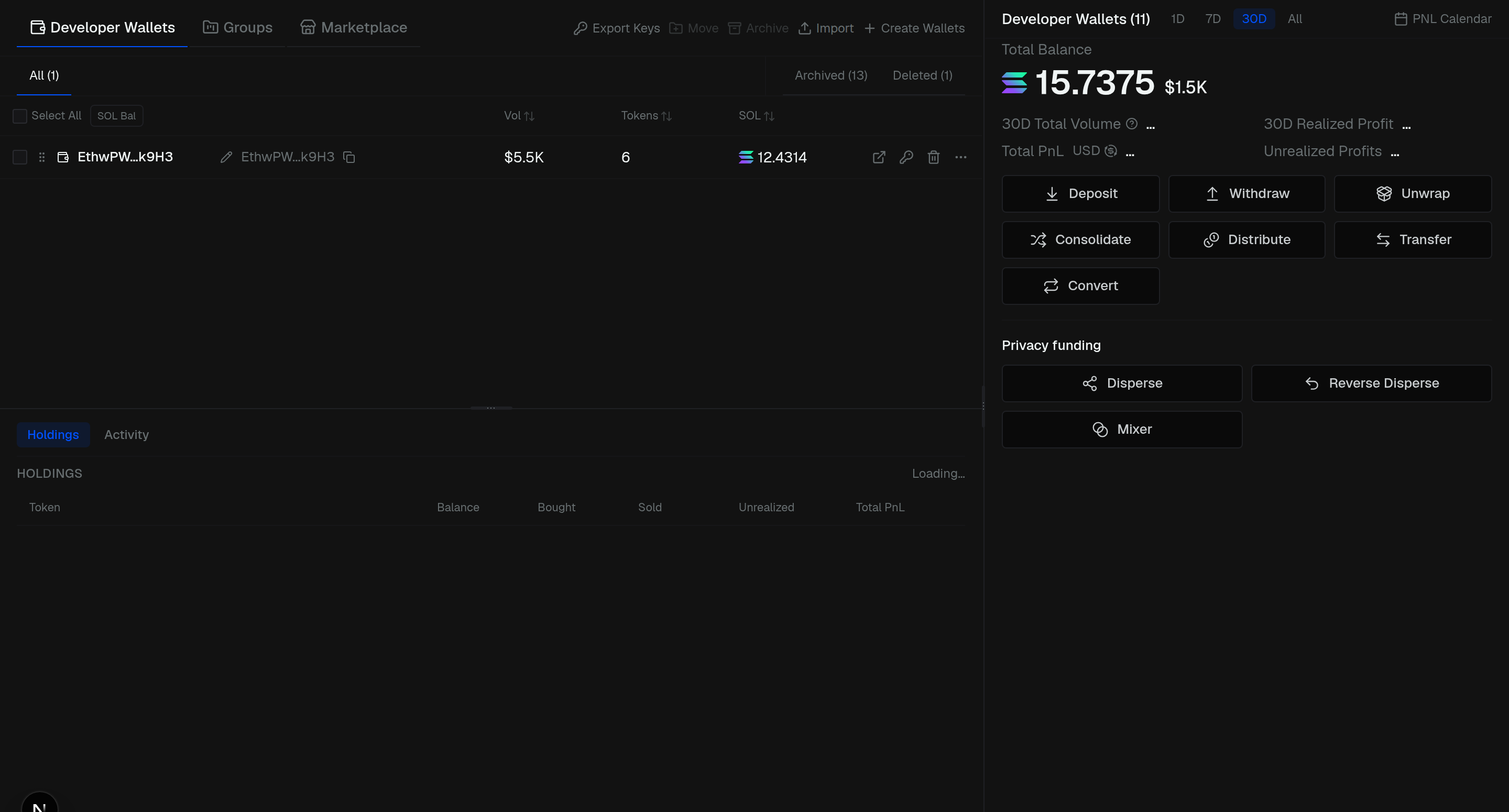Click the Consolidate button
Viewport: 1509px width, 812px height.
click(x=1081, y=239)
